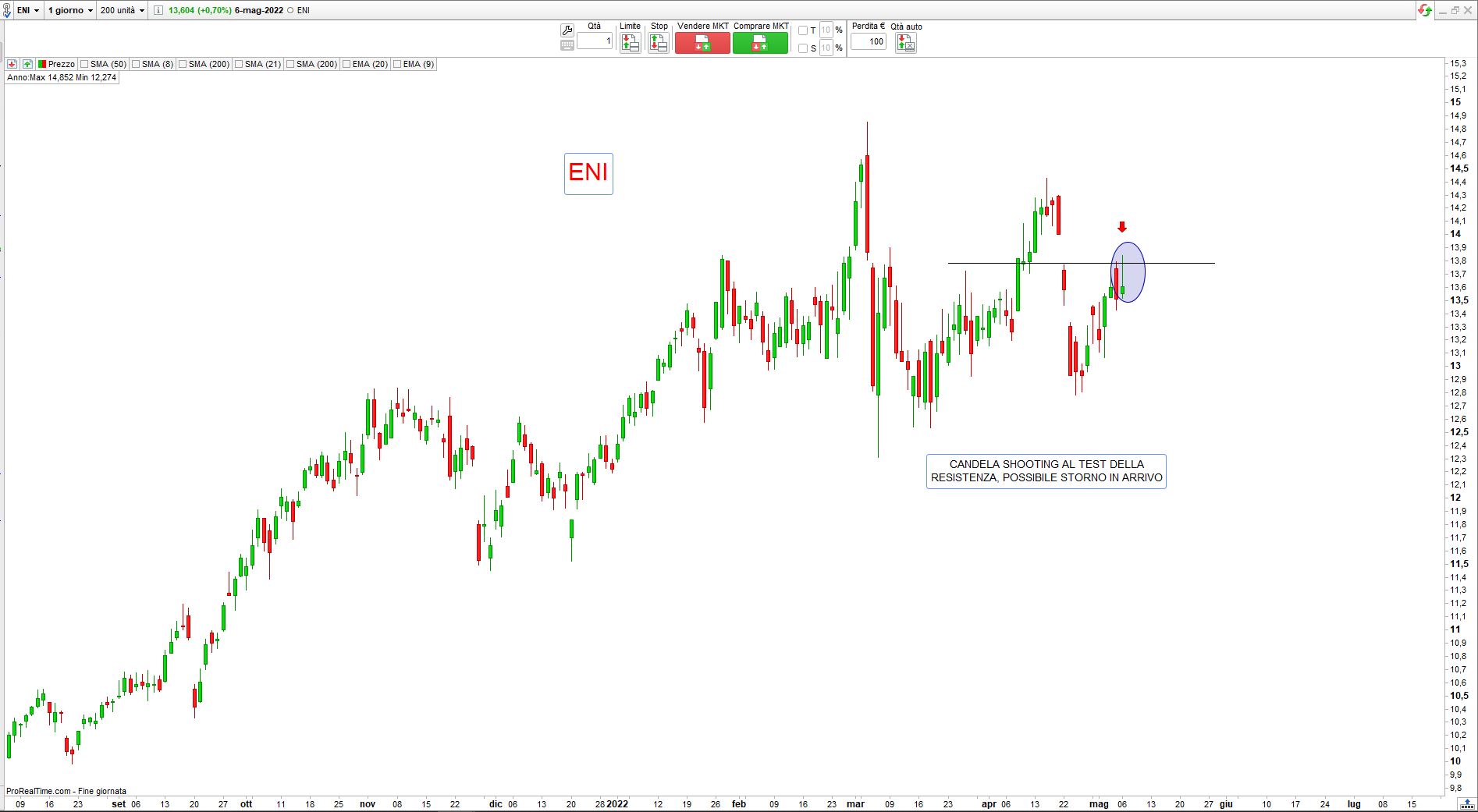This screenshot has width=1478, height=812.
Task: Tick the T percentage checkbox
Action: [x=803, y=30]
